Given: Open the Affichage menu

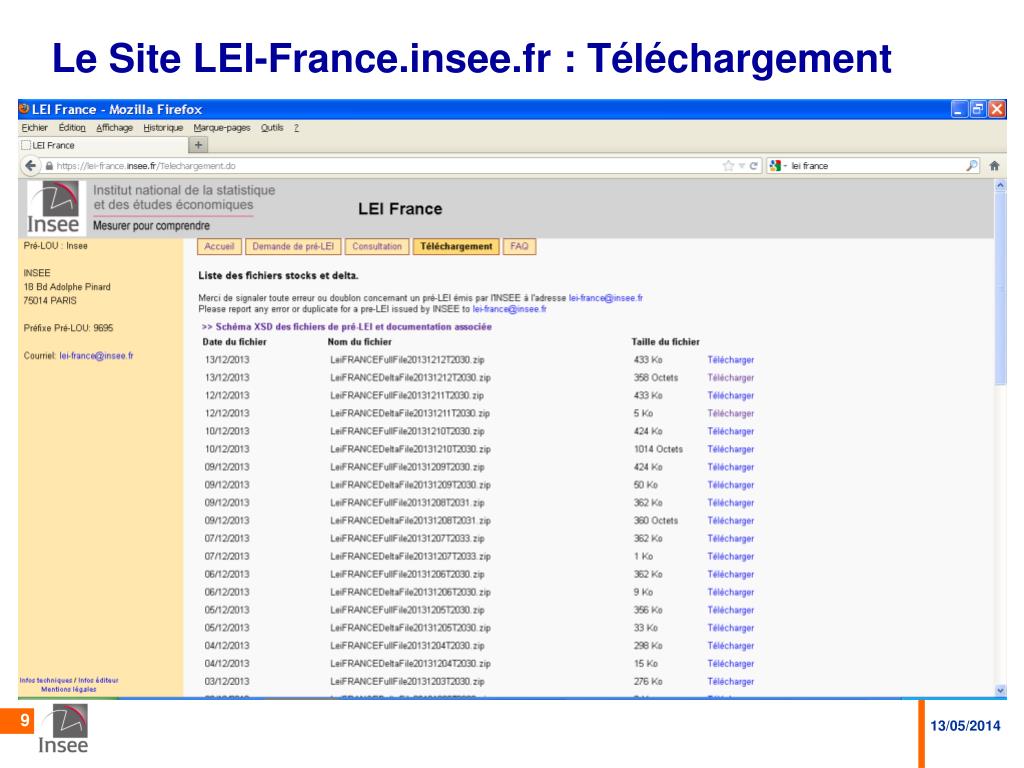Looking at the screenshot, I should [114, 128].
